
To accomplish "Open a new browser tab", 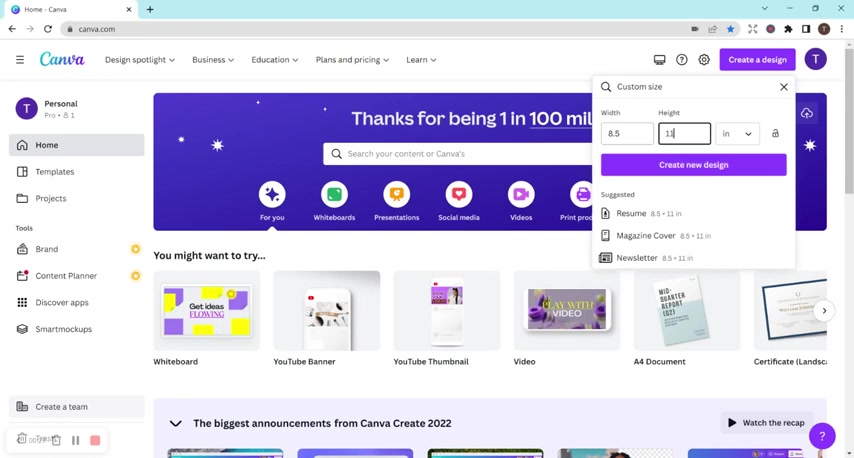I will (150, 9).
